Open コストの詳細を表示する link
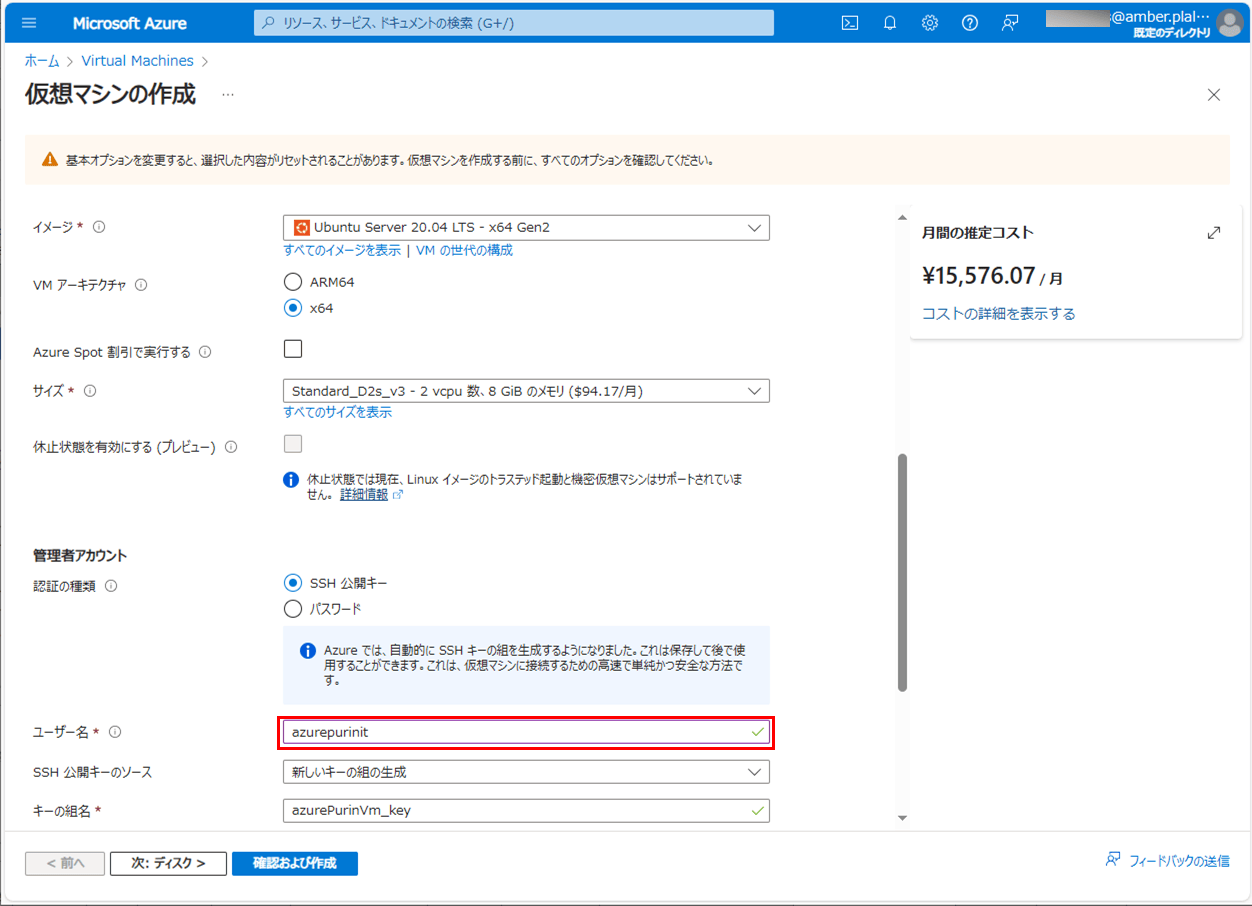 click(999, 314)
